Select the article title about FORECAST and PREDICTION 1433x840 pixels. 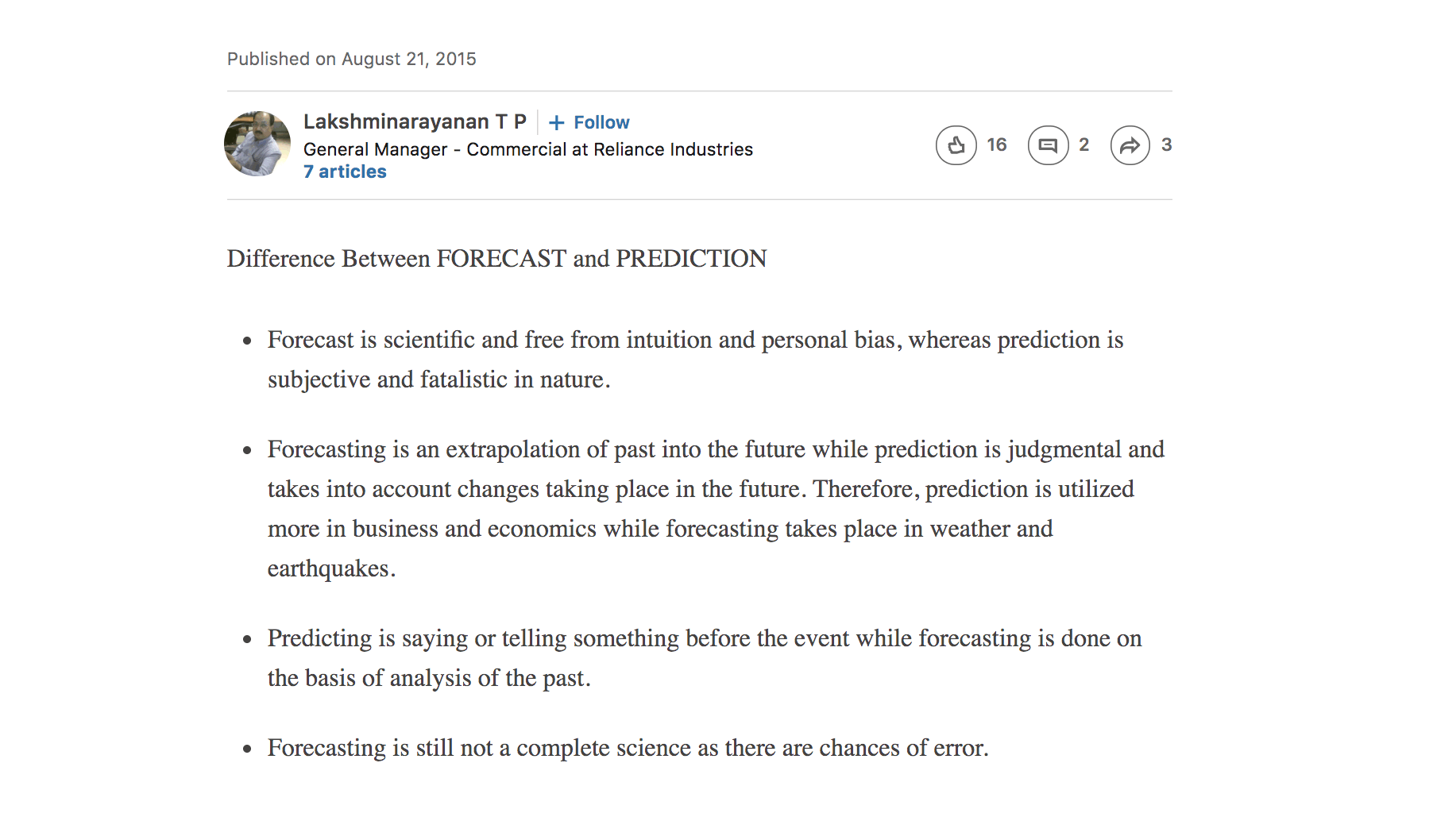click(x=496, y=258)
